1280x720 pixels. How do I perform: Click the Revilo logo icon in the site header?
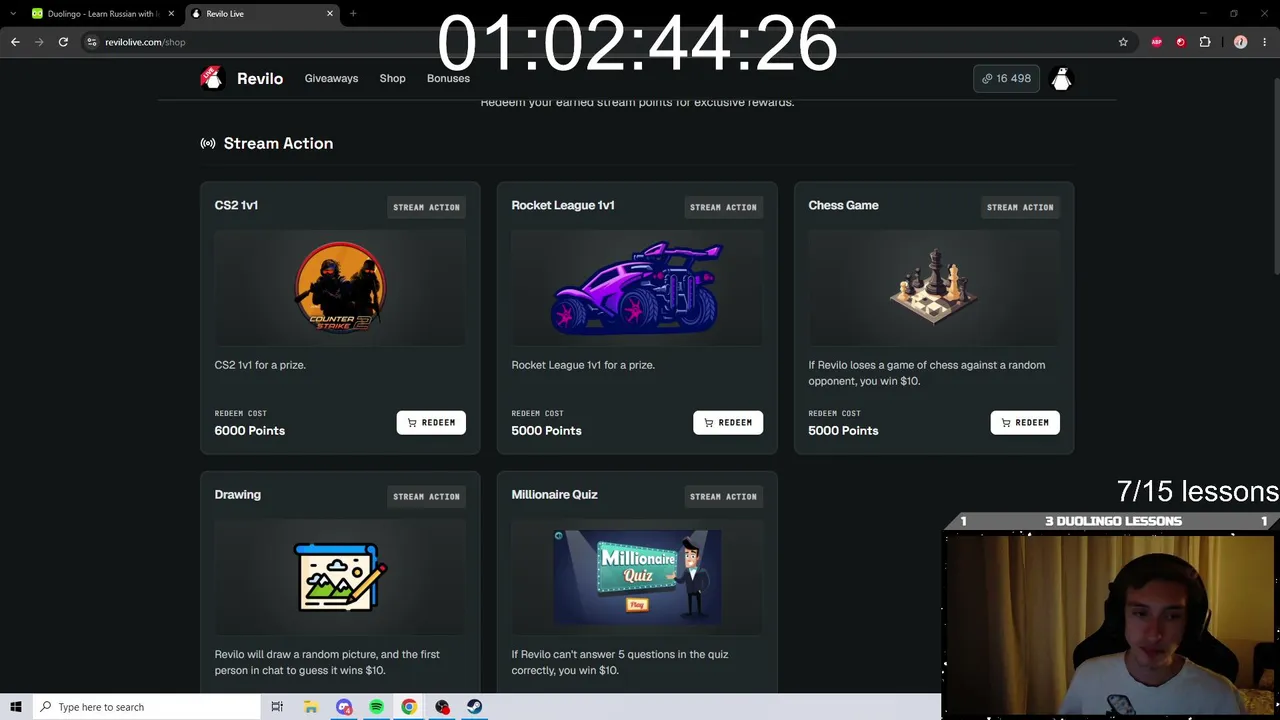click(x=212, y=78)
